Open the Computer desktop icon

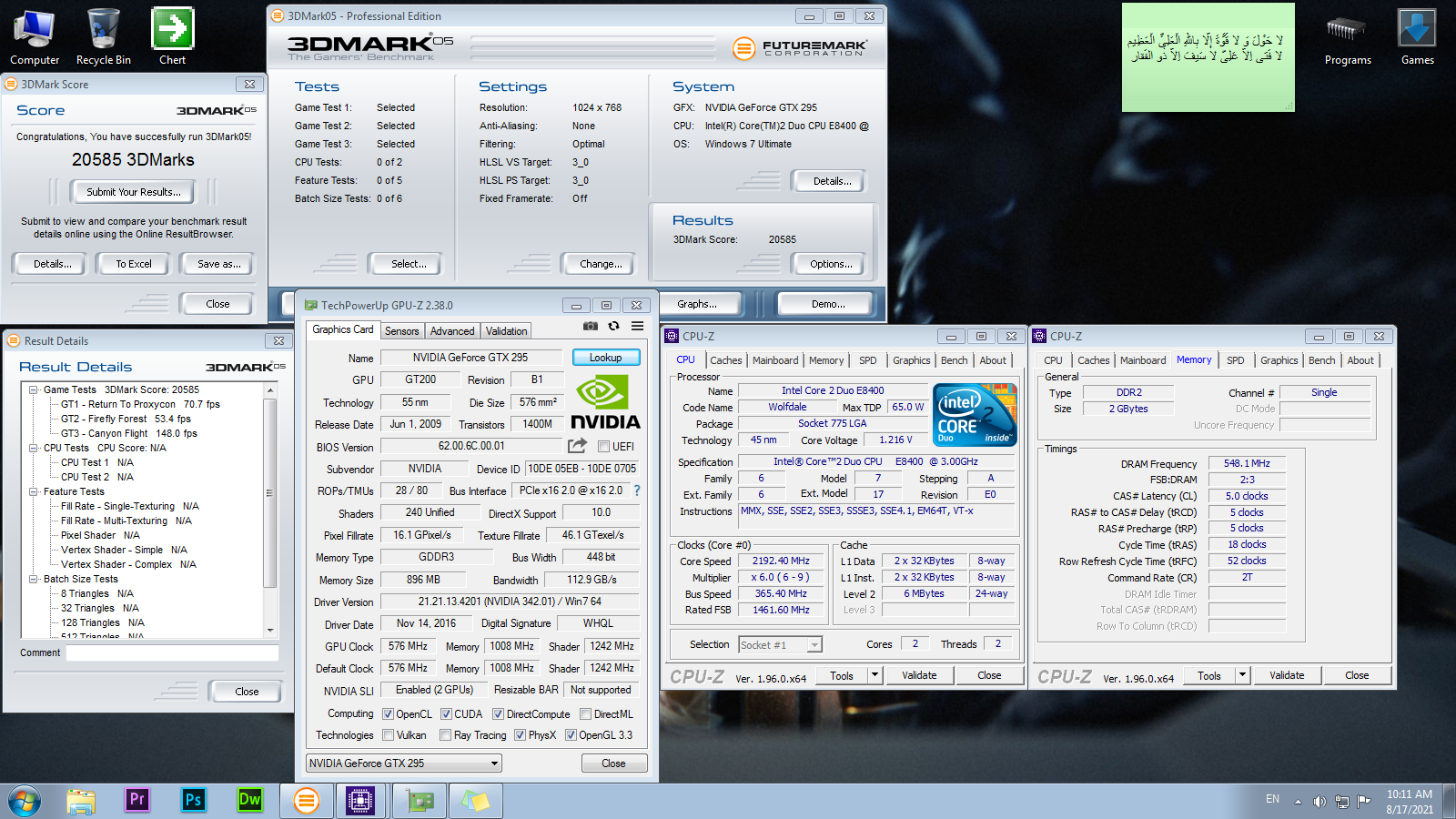point(35,36)
